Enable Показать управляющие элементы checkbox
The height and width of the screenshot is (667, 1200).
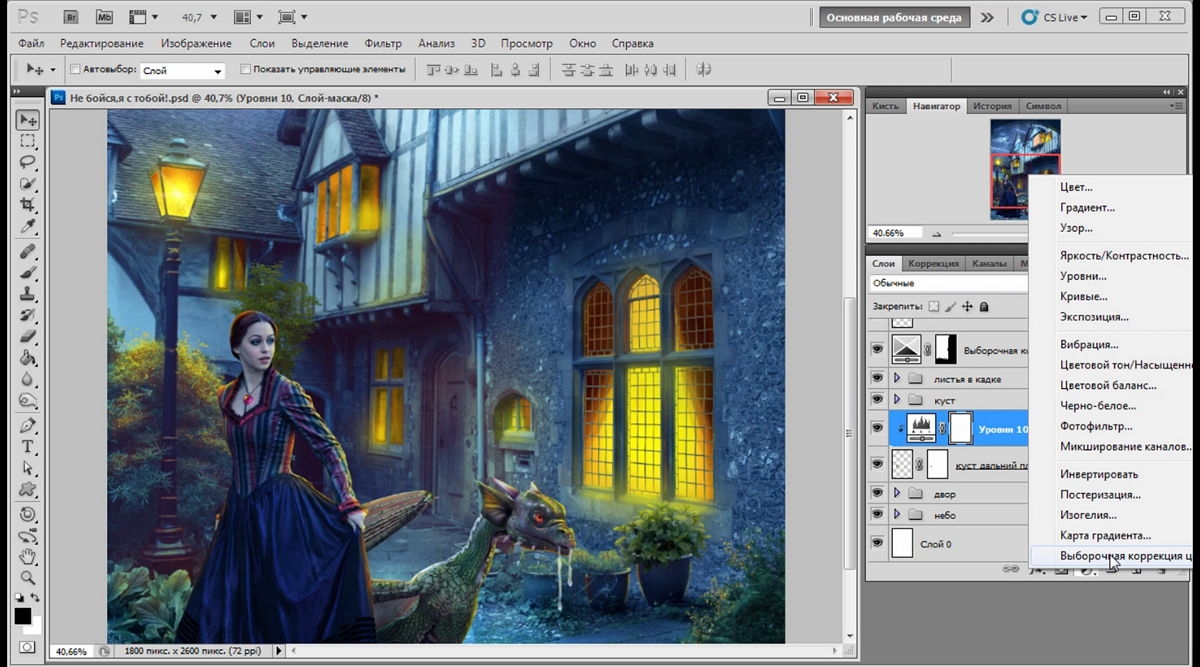tap(246, 70)
